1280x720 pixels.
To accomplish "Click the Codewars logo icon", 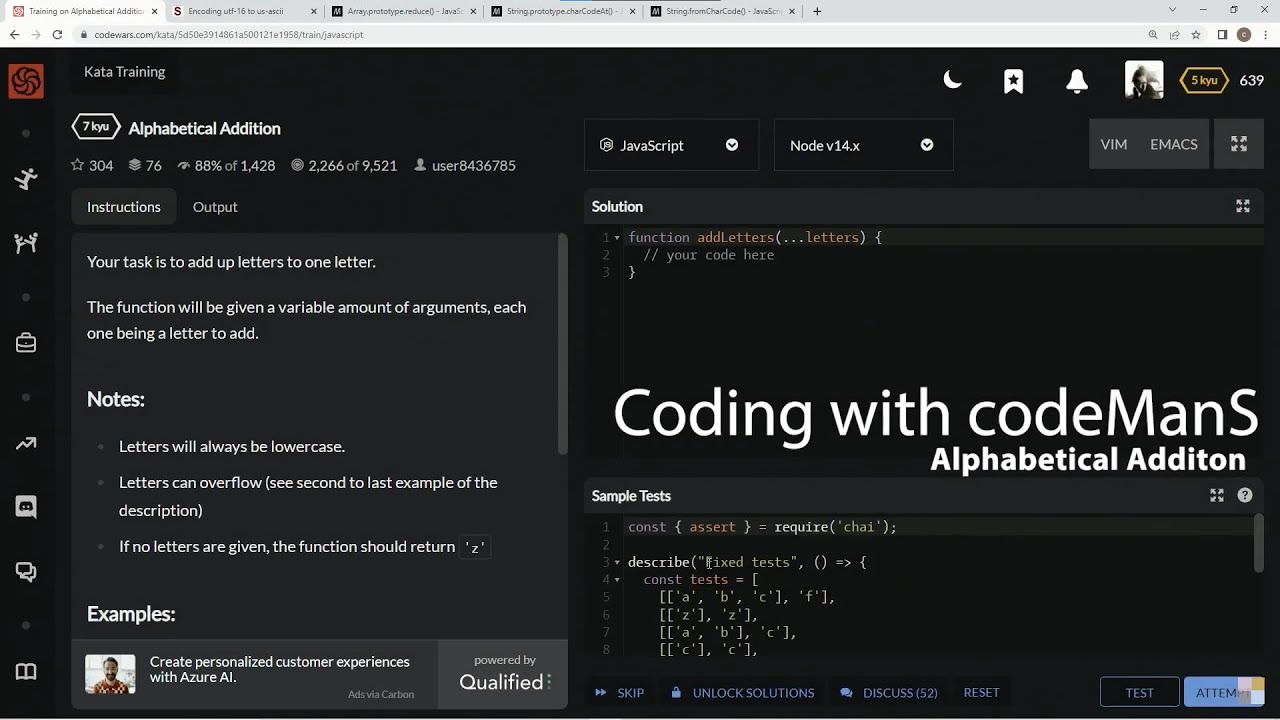I will coord(26,81).
